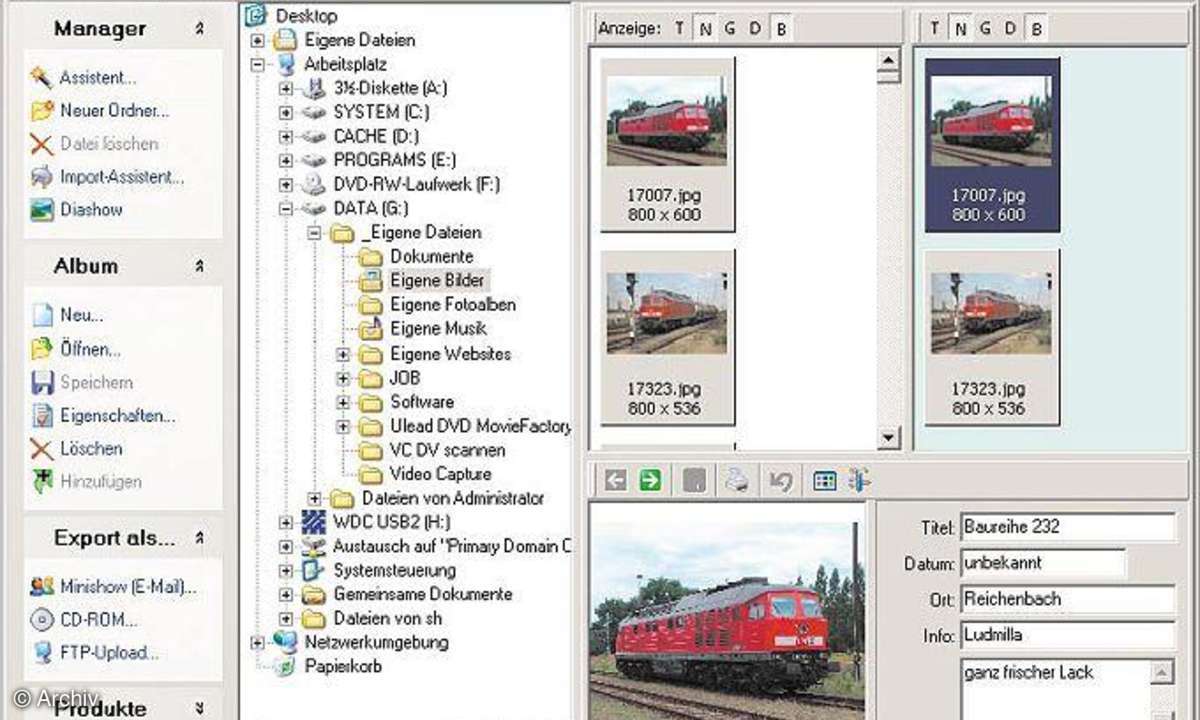Open the Papierkorb tree entry

click(343, 666)
